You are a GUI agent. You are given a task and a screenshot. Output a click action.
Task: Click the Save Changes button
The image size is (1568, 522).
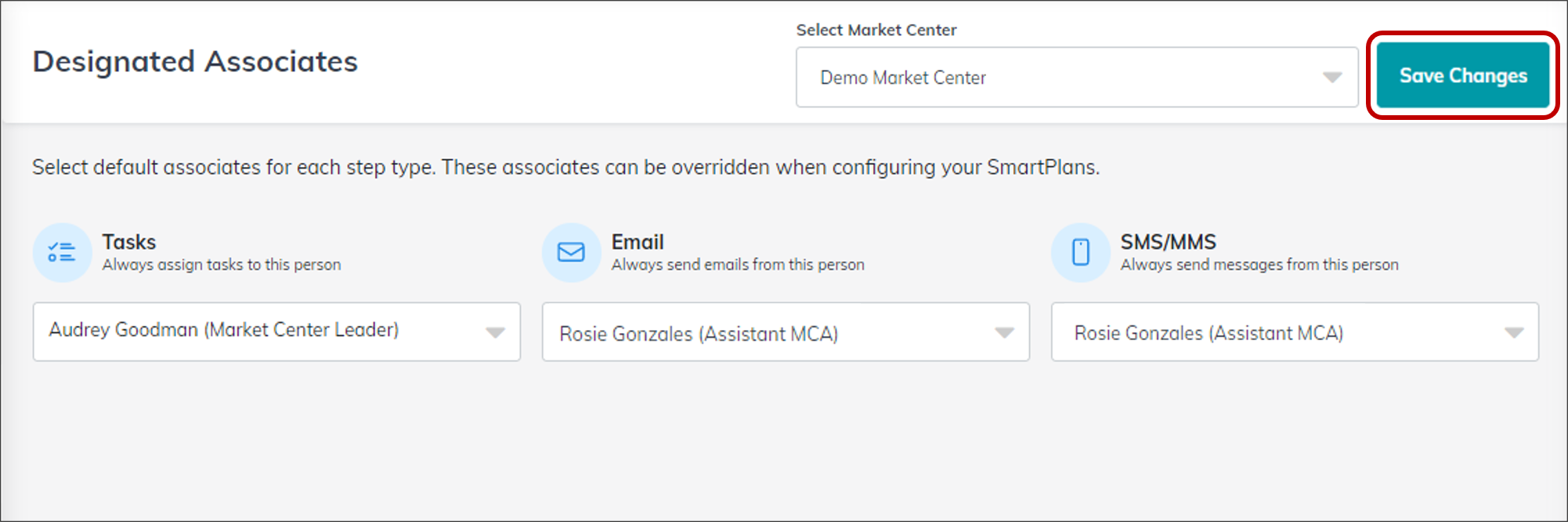[x=1463, y=75]
